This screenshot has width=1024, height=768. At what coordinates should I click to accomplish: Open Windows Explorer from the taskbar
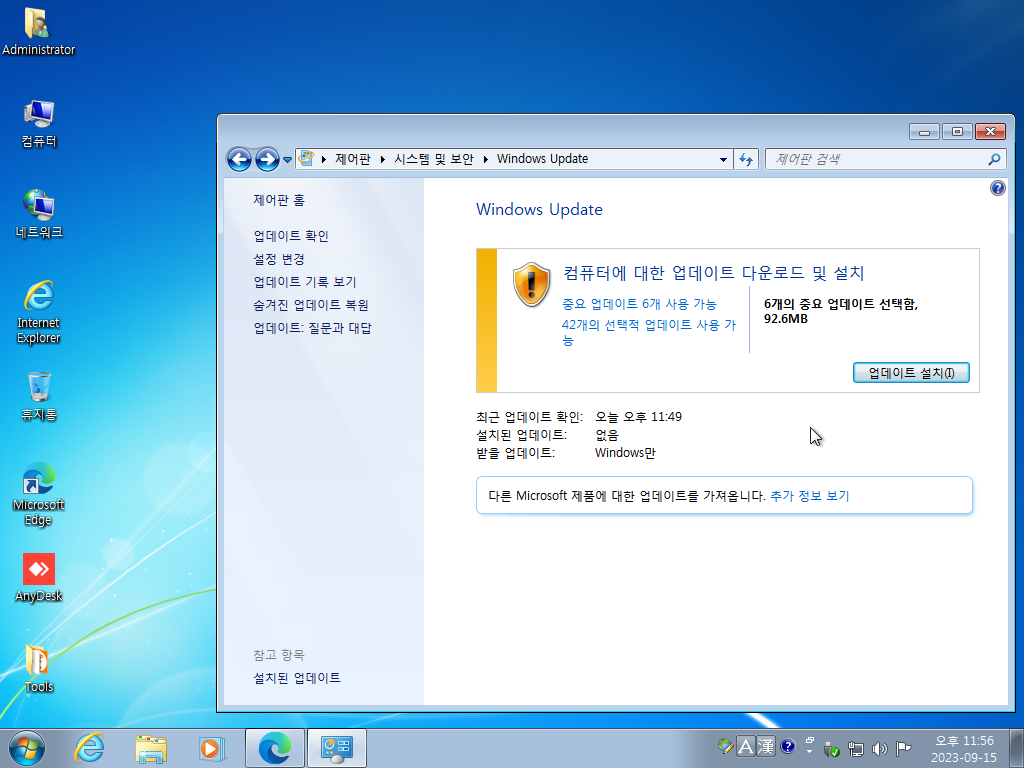click(x=151, y=748)
